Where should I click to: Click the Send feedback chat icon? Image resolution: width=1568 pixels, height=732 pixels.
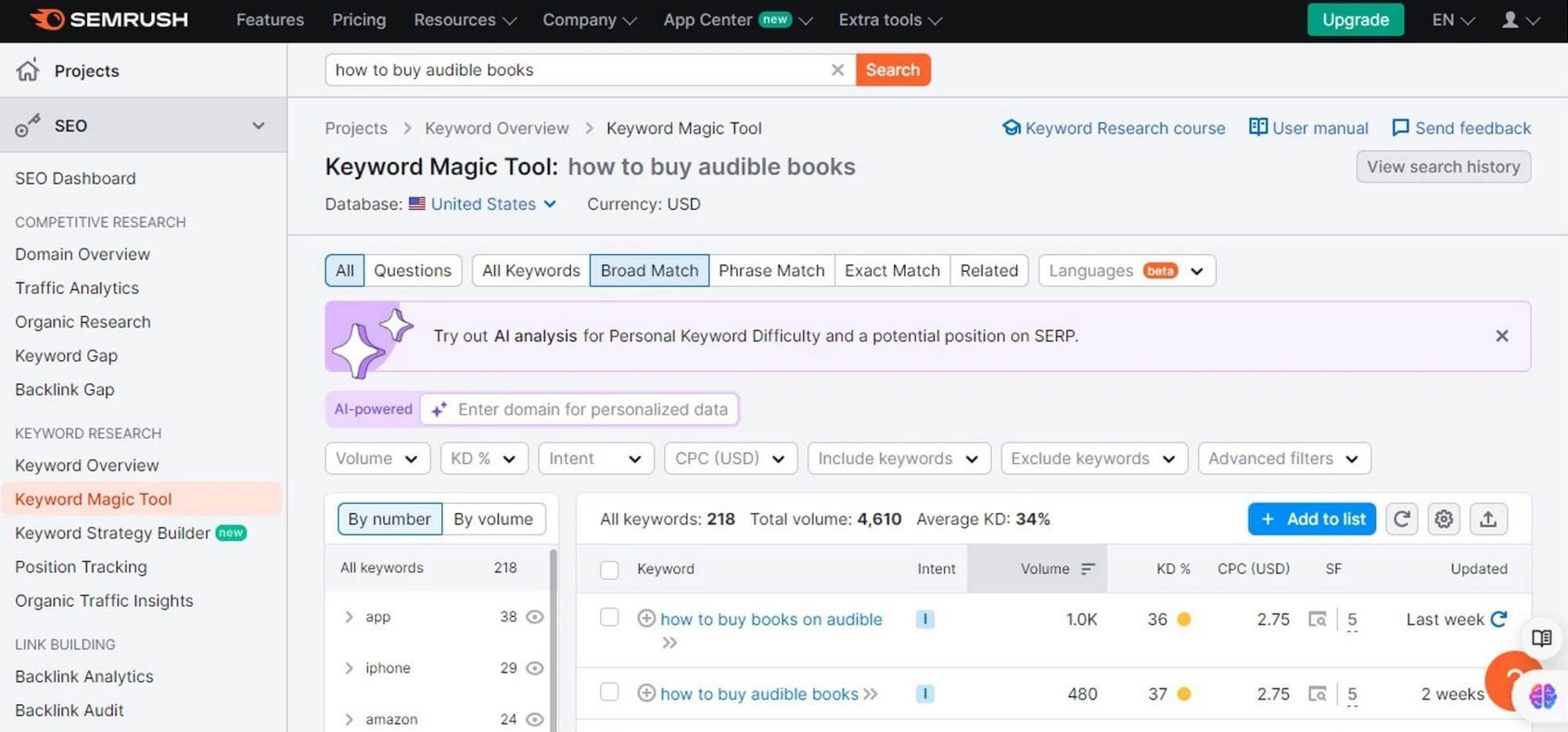click(1400, 127)
